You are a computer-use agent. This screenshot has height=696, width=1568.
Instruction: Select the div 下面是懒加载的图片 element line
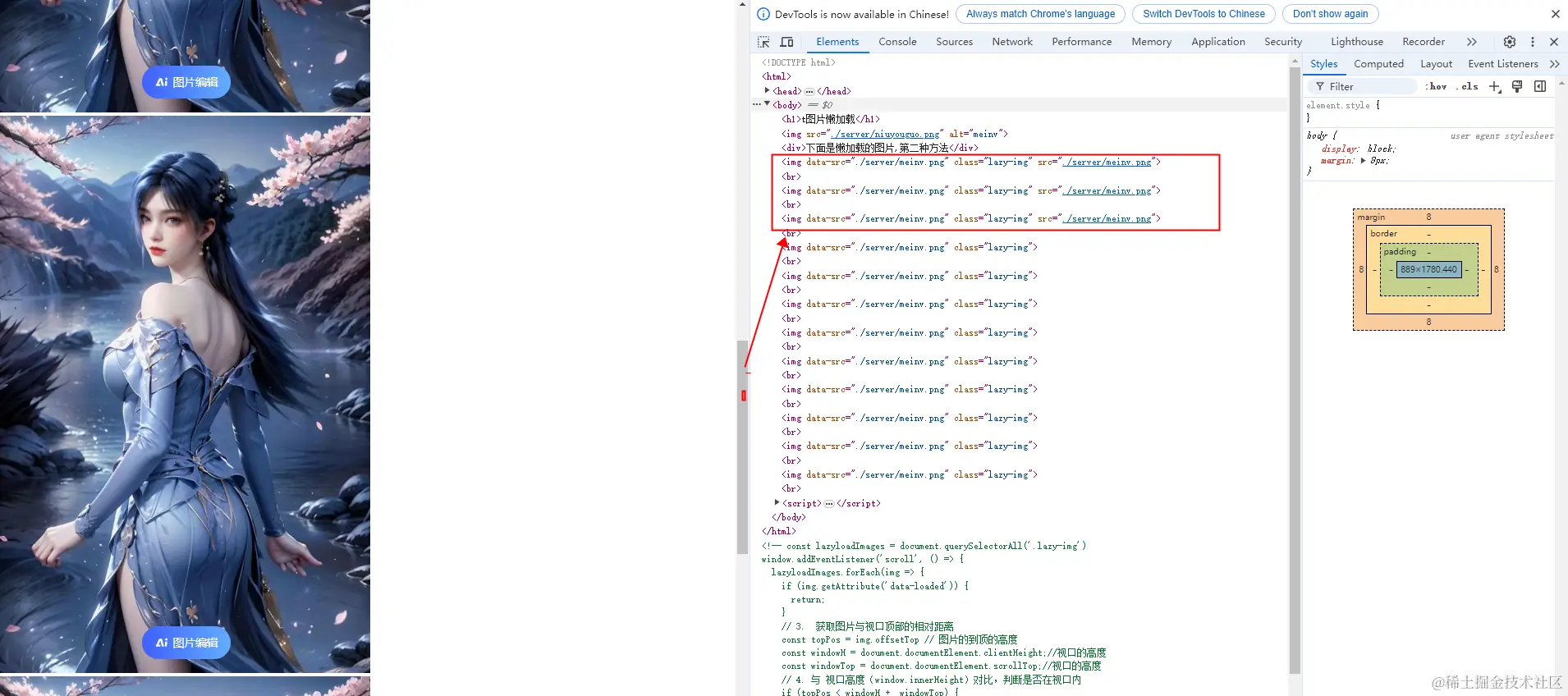click(880, 149)
